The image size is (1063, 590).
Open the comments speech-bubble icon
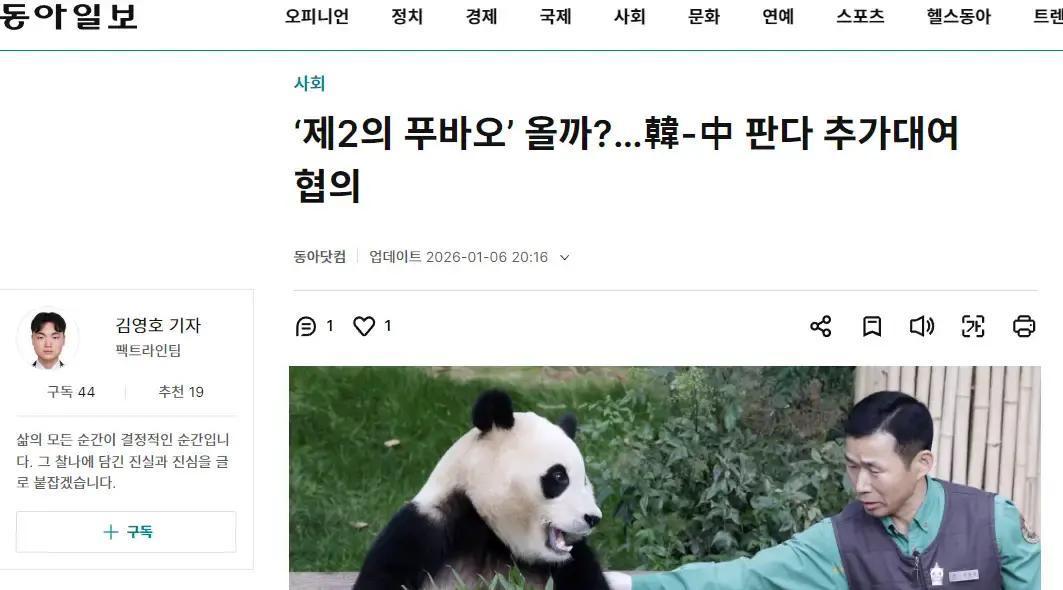coord(306,326)
